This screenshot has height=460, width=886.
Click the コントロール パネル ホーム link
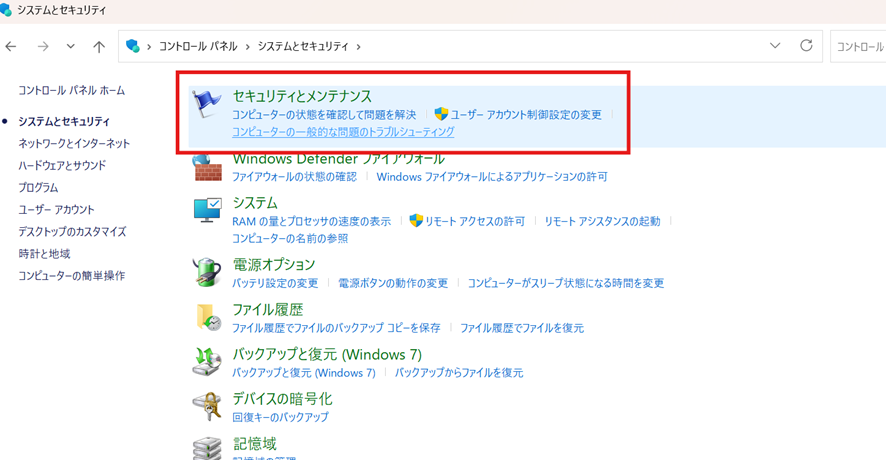pyautogui.click(x=71, y=90)
